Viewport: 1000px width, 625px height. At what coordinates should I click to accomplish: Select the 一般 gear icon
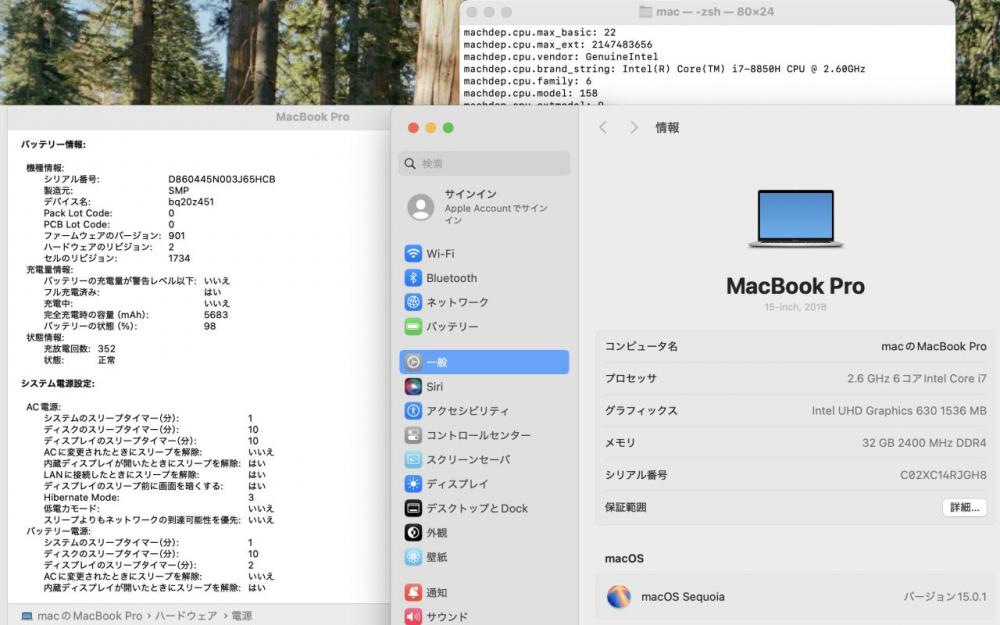[x=413, y=362]
